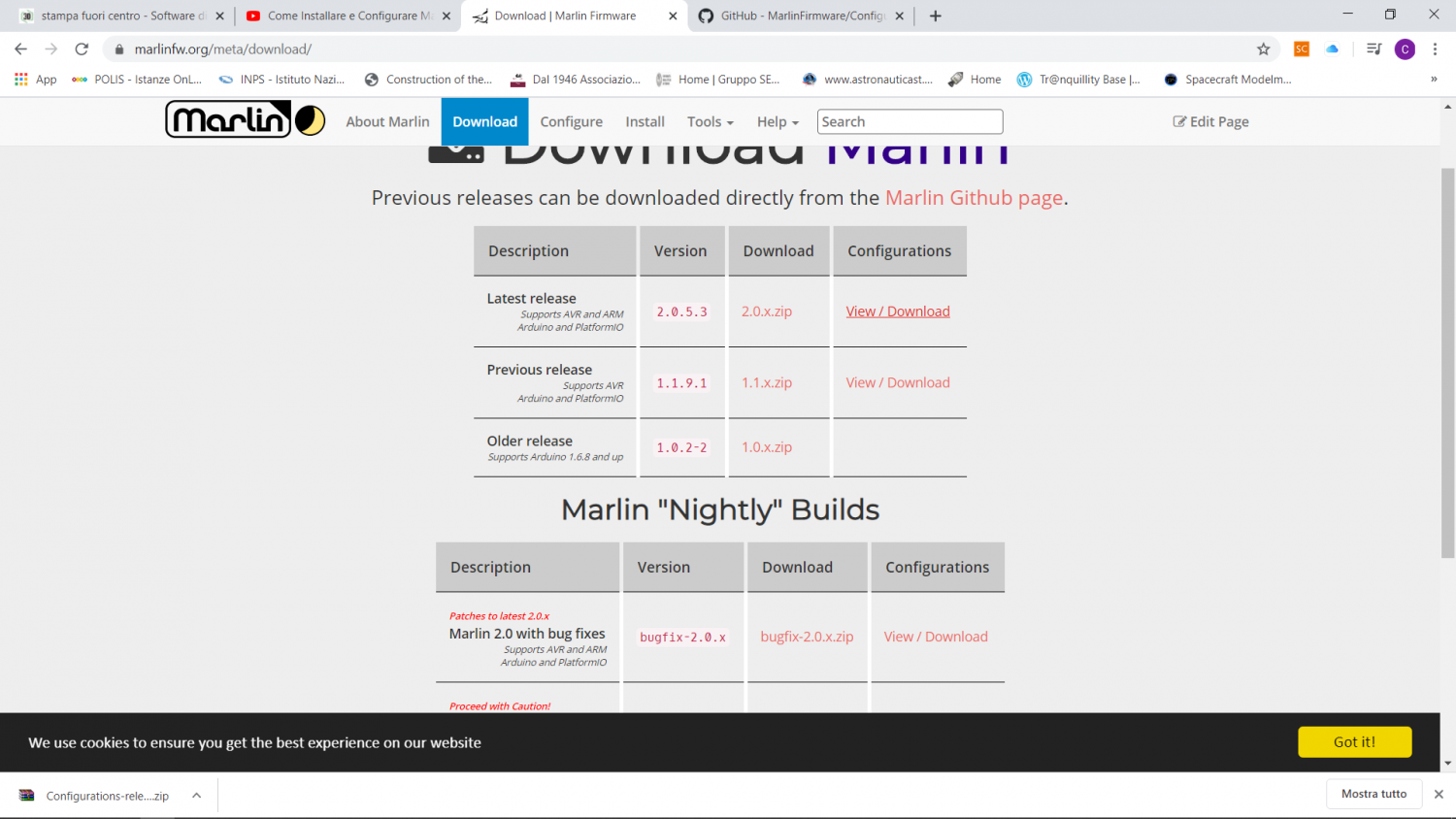Go back to the previous page
1456x819 pixels.
coord(21,49)
